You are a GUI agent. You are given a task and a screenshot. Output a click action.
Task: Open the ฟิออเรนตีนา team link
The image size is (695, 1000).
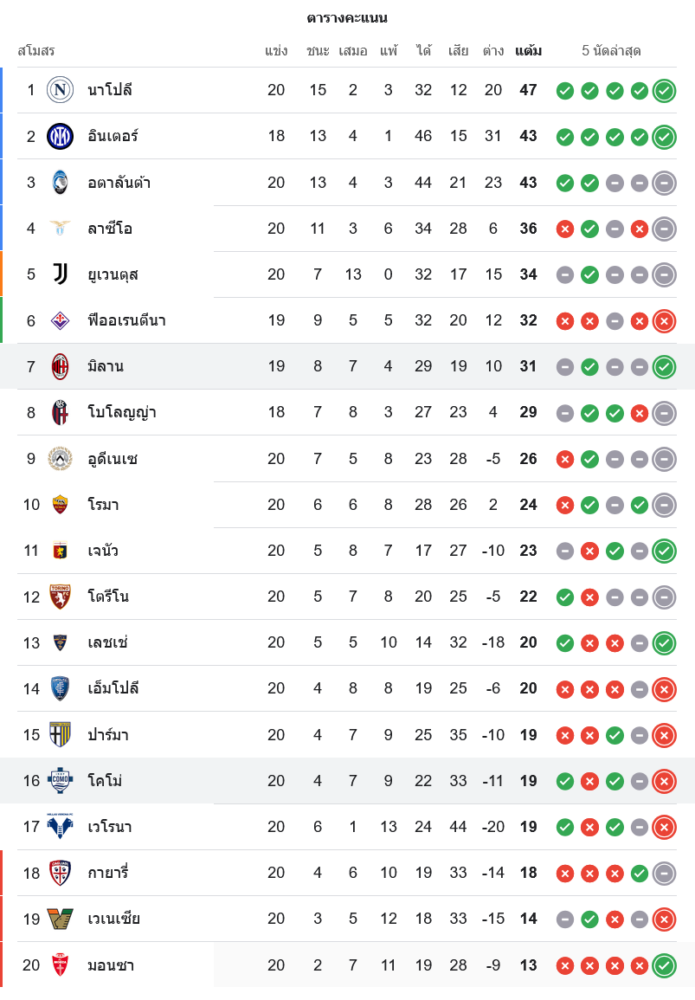126,320
